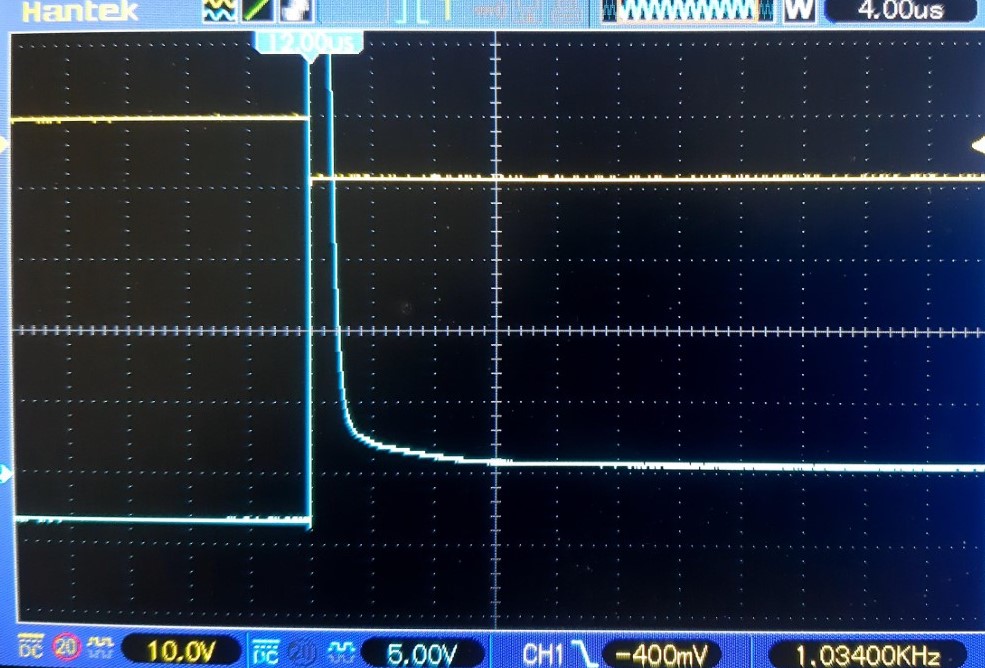
Task: Click the yellow CH1 ground level marker
Action: click(x=4, y=145)
